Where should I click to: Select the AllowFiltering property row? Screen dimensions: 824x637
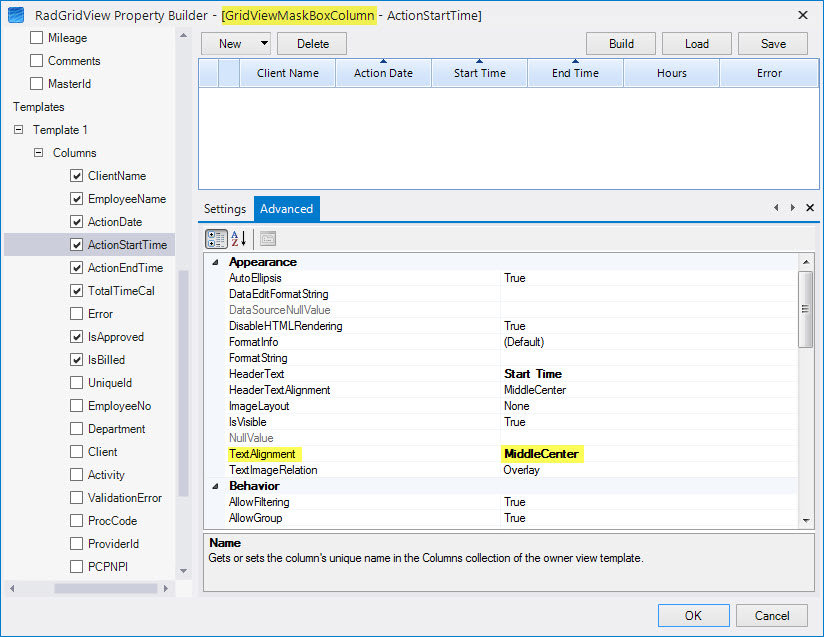pyautogui.click(x=513, y=502)
